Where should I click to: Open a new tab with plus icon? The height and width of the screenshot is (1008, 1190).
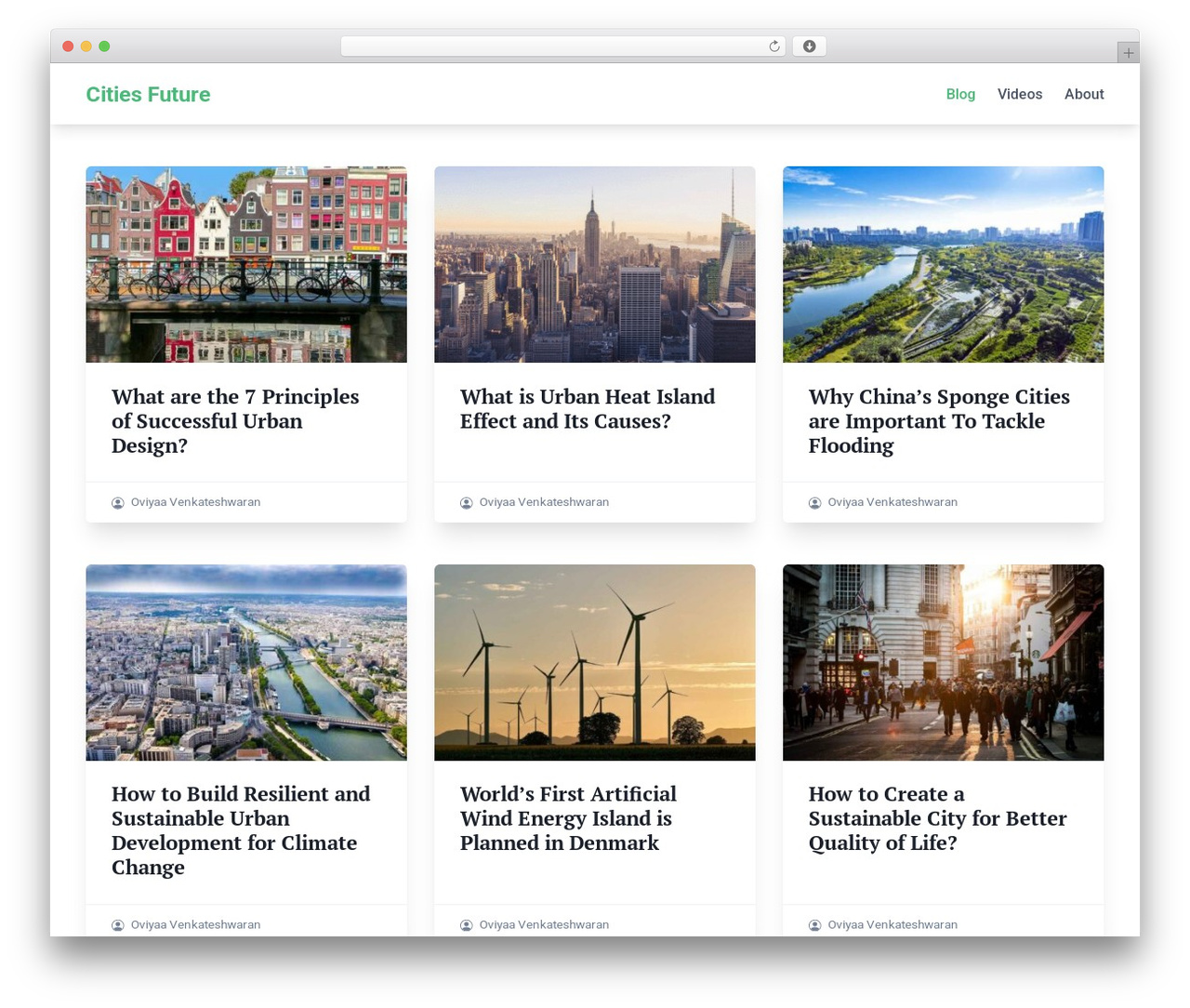point(1128,53)
